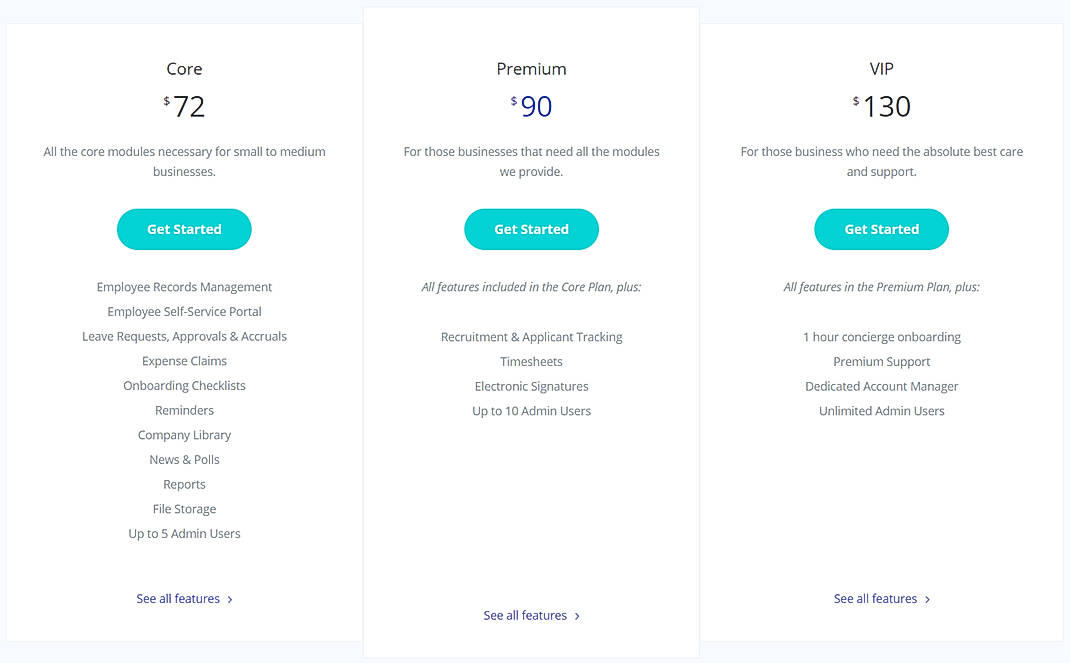1070x663 pixels.
Task: Select the Premium plan heading
Action: 531,69
